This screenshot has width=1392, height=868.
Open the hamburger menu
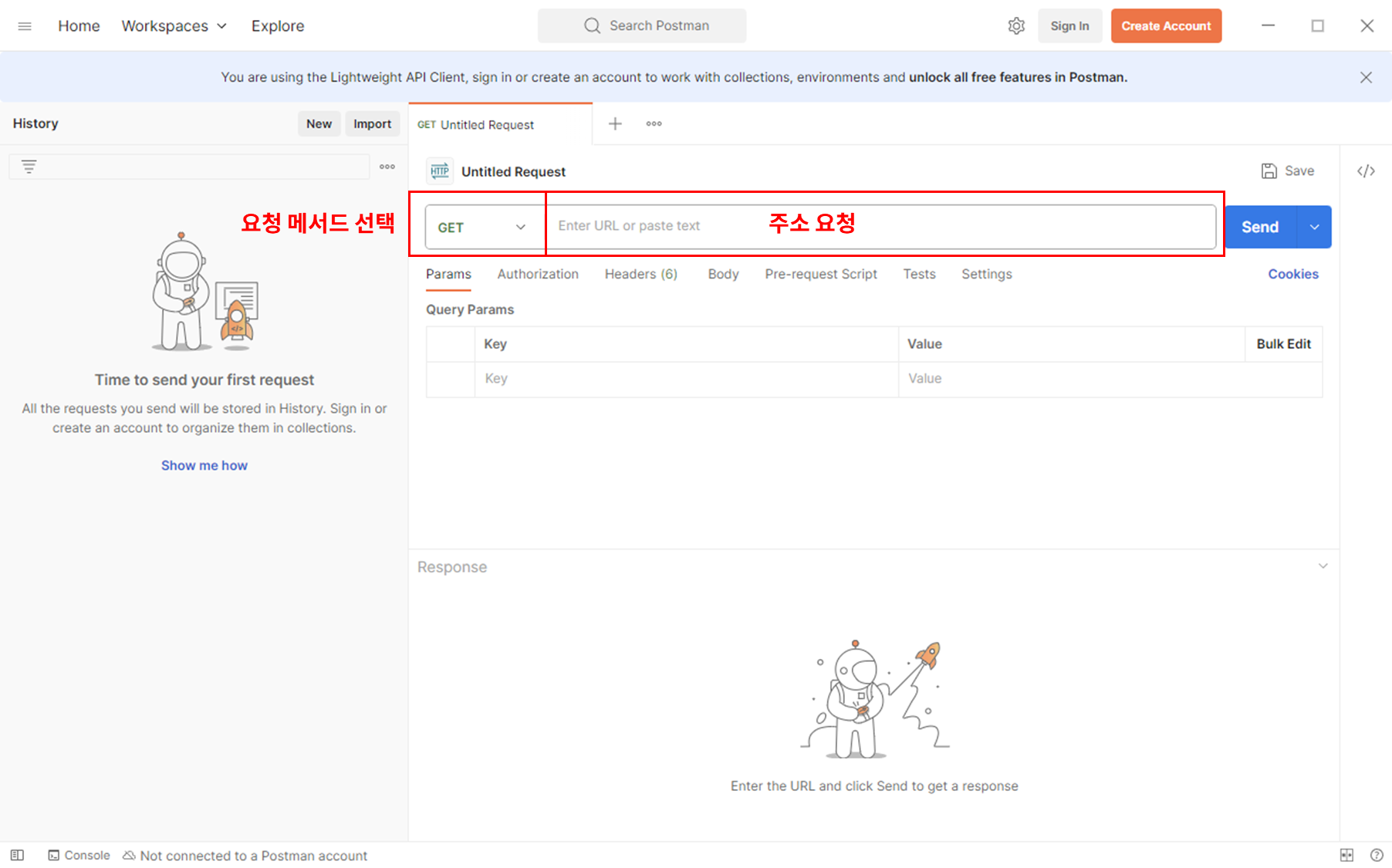point(25,26)
